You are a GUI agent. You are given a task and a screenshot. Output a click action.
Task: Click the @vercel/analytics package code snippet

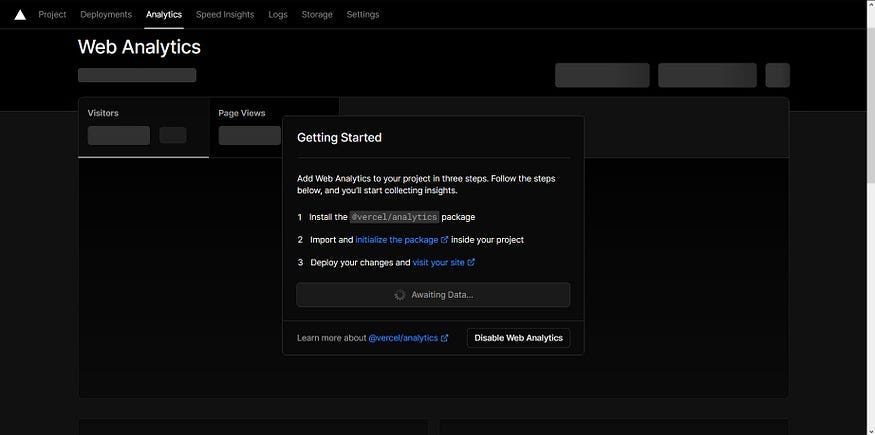point(394,217)
